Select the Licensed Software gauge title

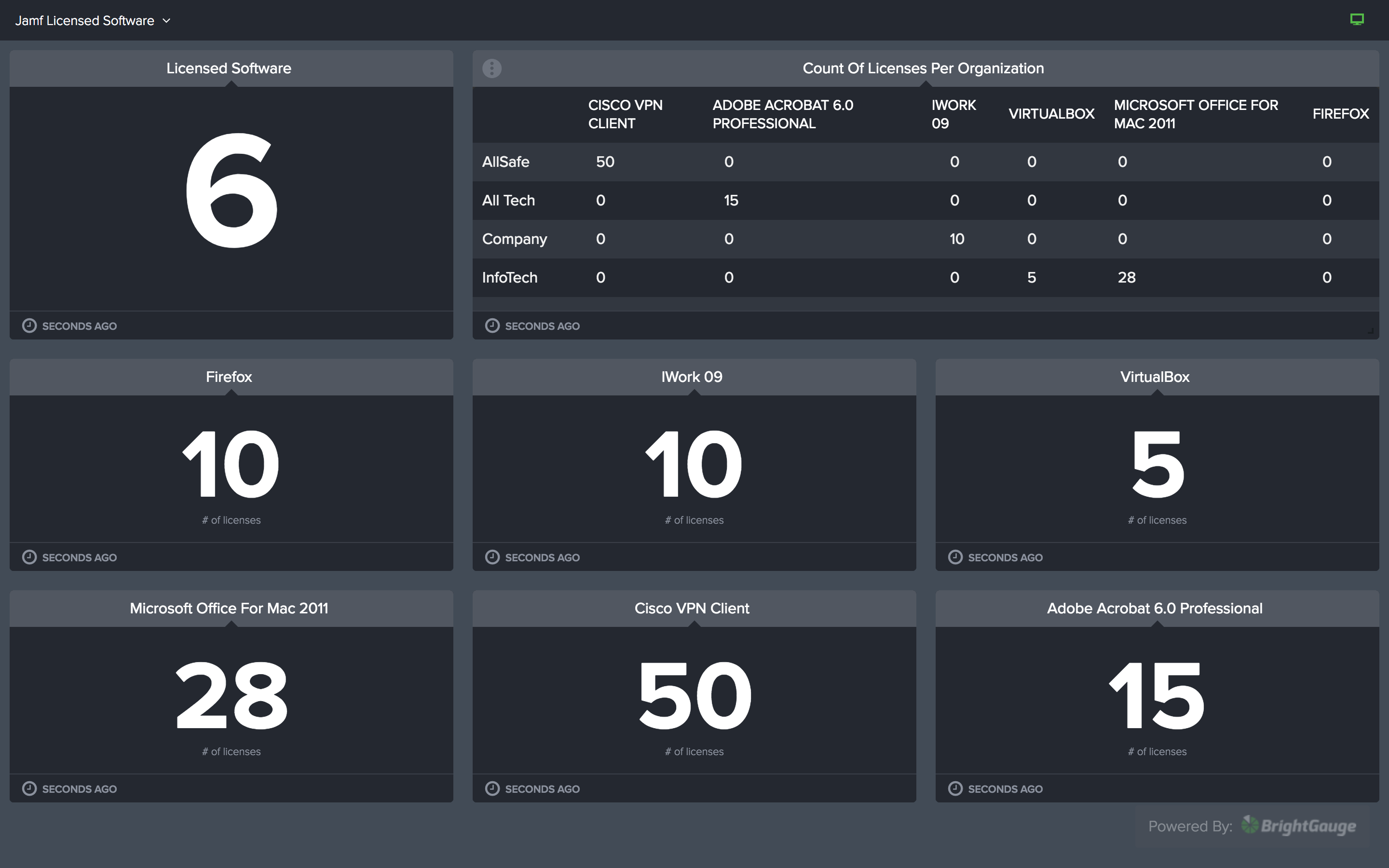[x=229, y=68]
